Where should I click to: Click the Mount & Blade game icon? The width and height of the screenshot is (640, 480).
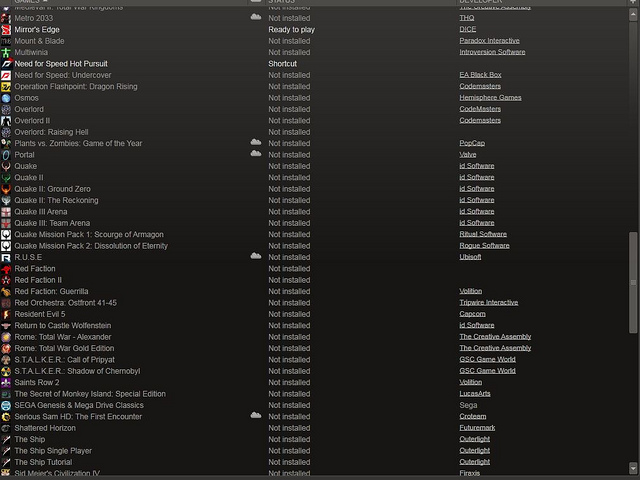click(6, 41)
